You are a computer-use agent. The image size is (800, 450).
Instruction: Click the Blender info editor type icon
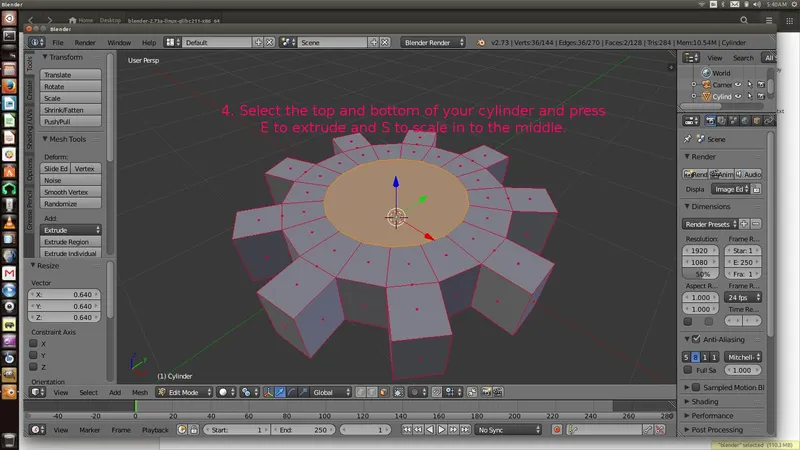coord(36,43)
